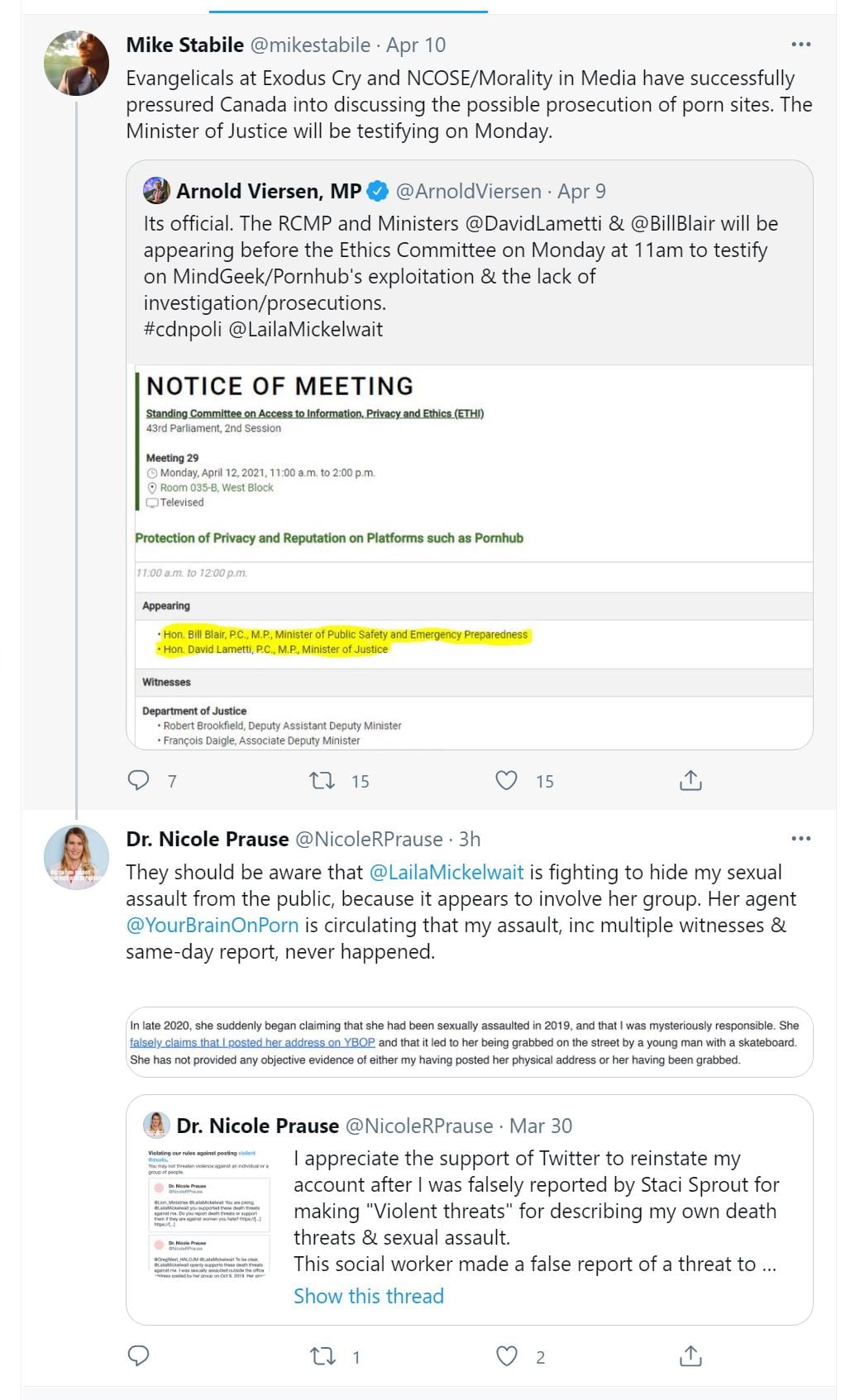Open Dr. Nicole Prause's profile avatar
Viewport: 855px width, 1400px height.
coord(76,857)
